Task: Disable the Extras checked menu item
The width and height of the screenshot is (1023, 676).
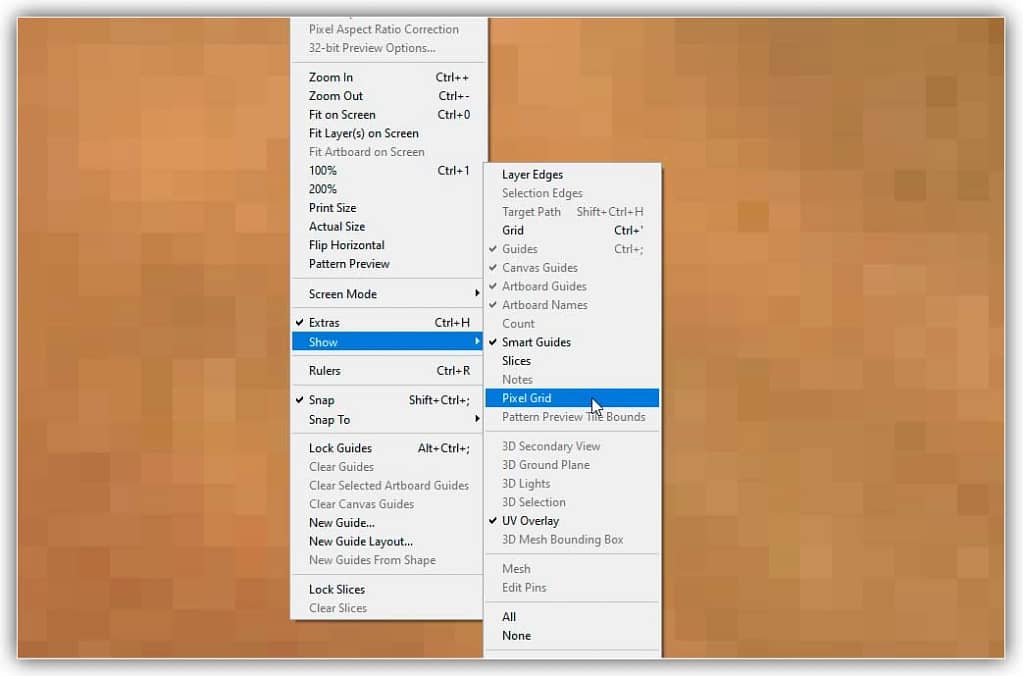Action: 324,323
